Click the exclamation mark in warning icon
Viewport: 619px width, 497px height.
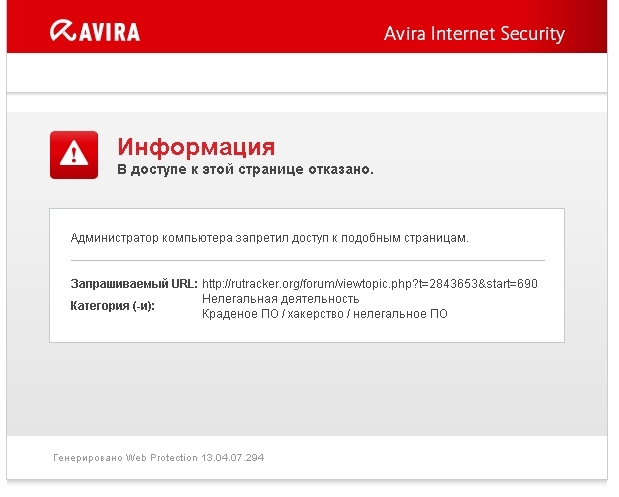click(74, 154)
